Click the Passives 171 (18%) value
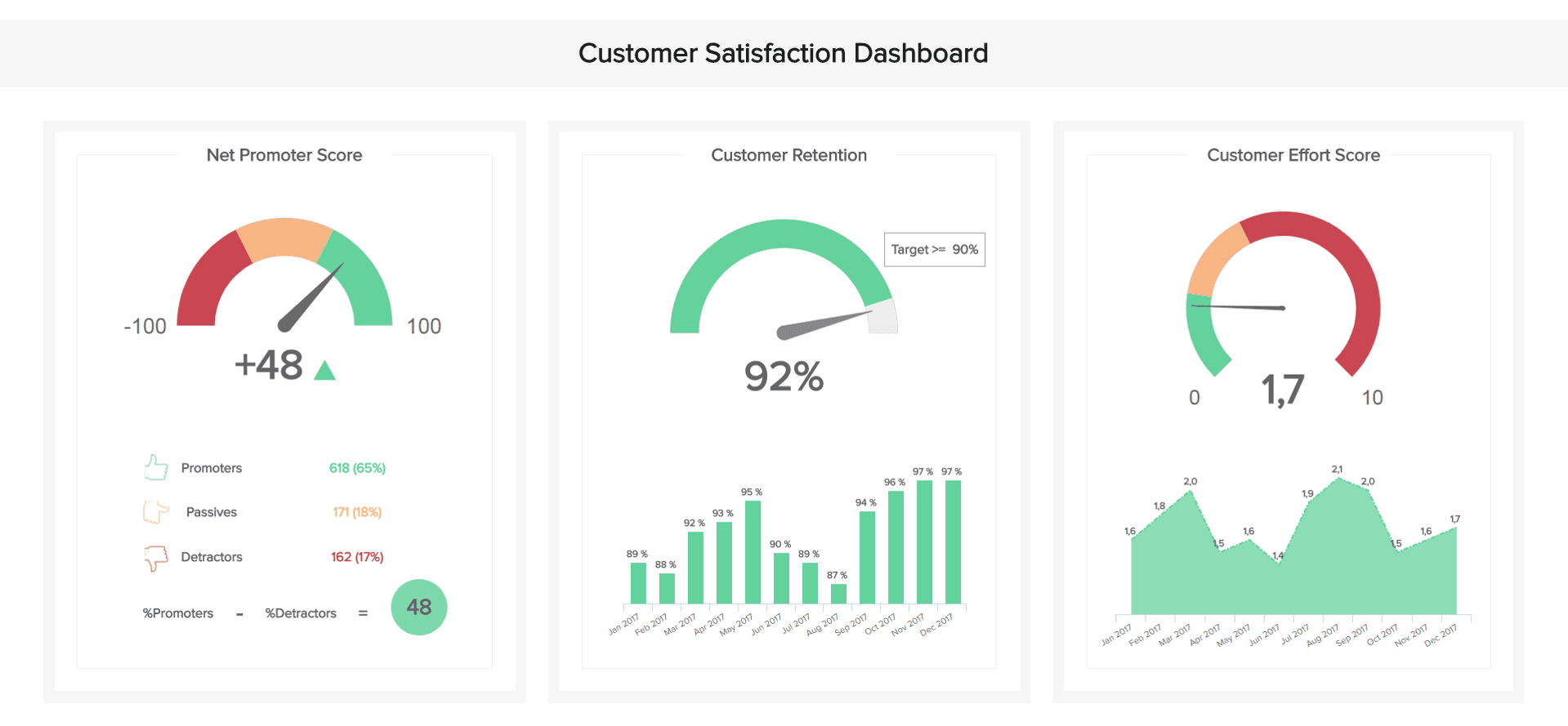The width and height of the screenshot is (1568, 726). click(357, 512)
